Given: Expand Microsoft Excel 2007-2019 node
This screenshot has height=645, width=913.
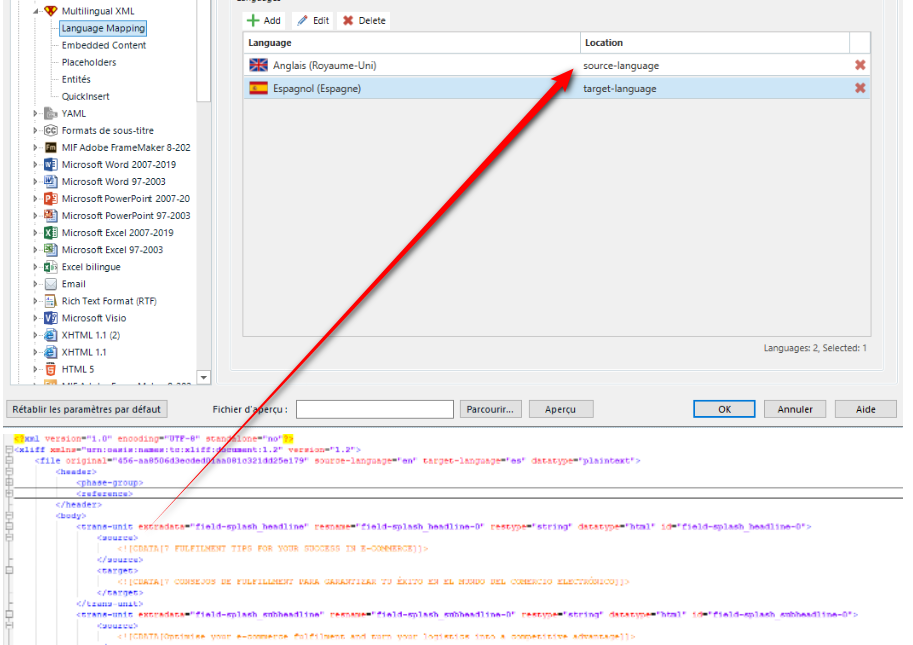Looking at the screenshot, I should pyautogui.click(x=35, y=232).
